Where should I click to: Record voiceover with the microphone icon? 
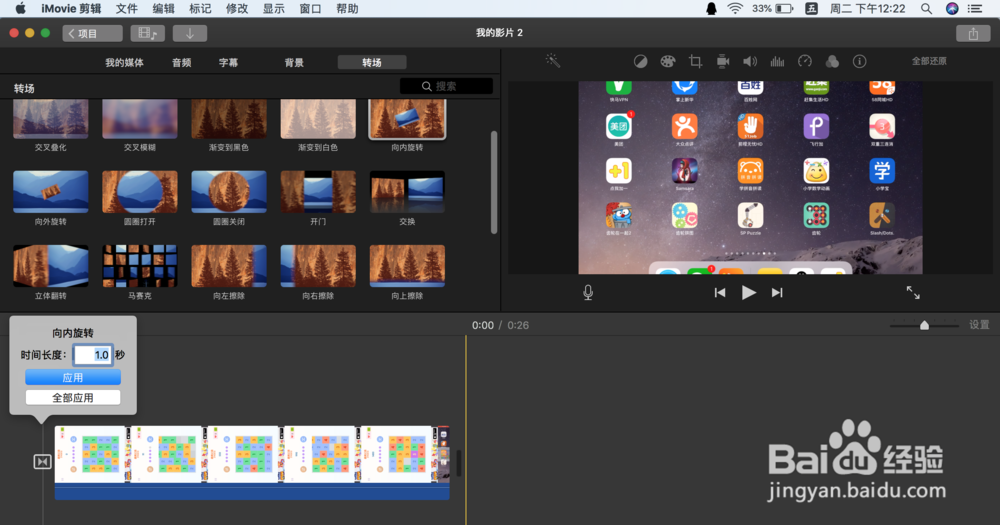pyautogui.click(x=588, y=292)
